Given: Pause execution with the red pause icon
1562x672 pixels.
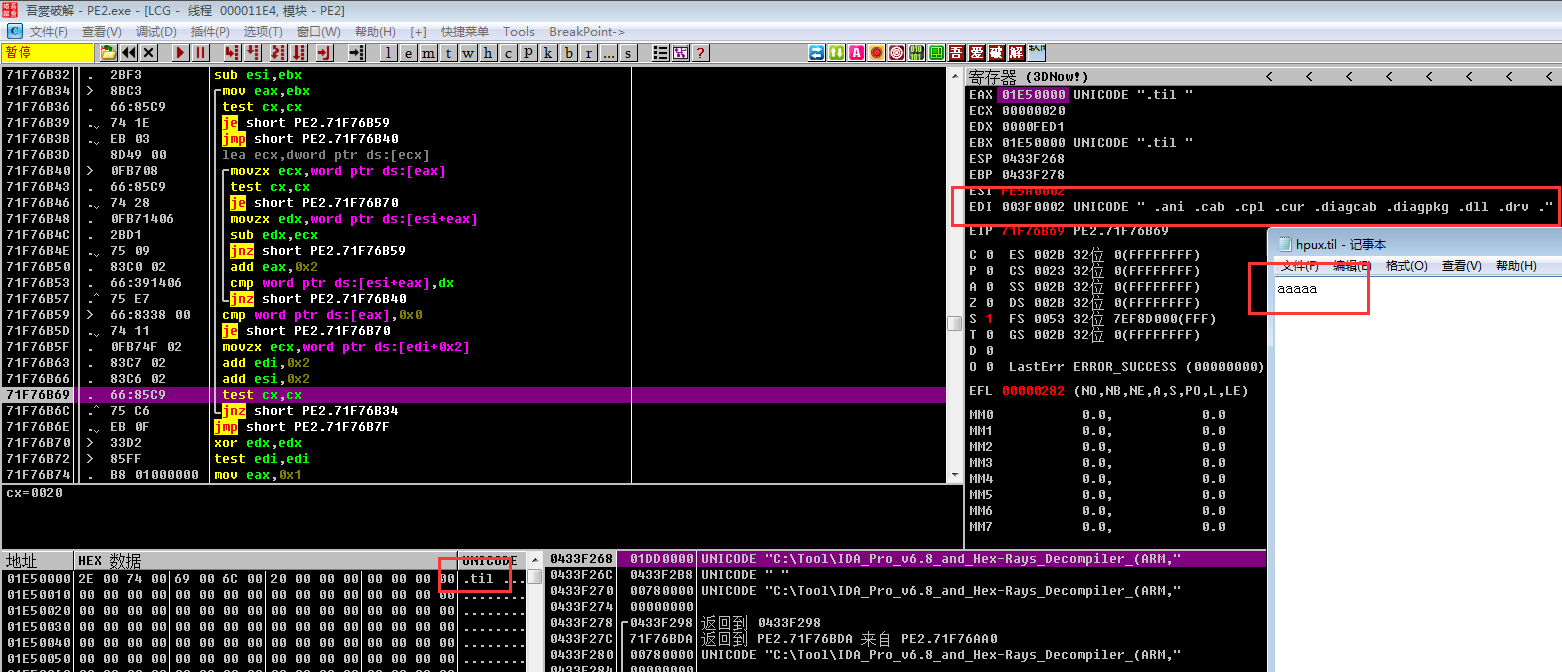Looking at the screenshot, I should click(x=200, y=53).
